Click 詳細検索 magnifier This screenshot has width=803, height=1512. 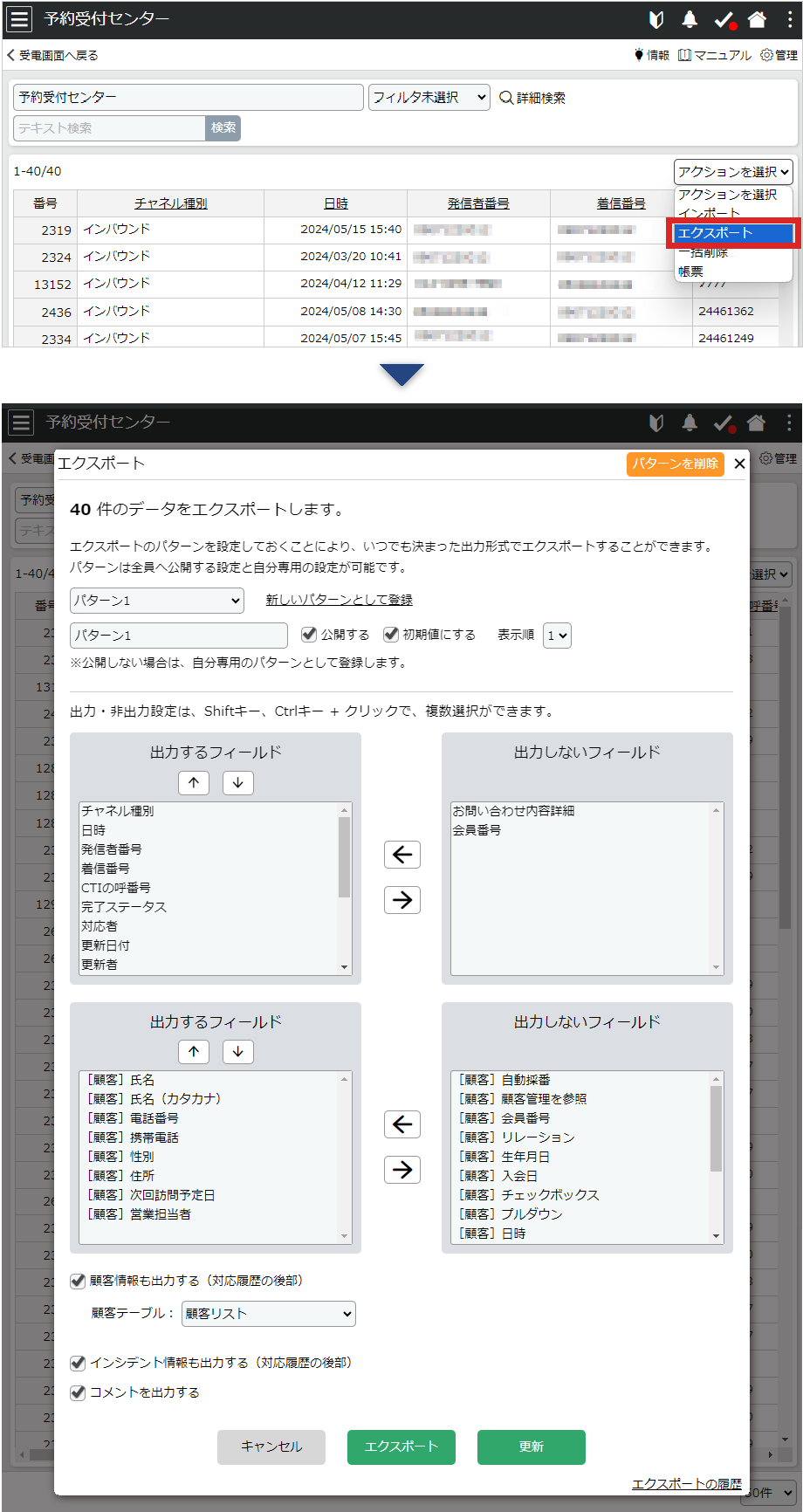(532, 98)
